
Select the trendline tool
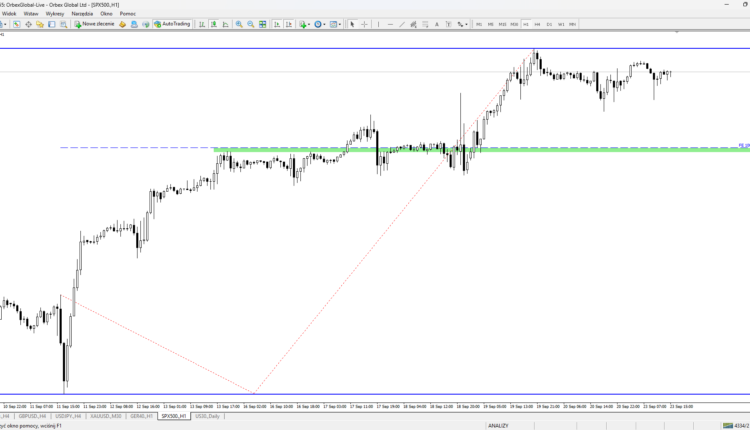[x=402, y=24]
